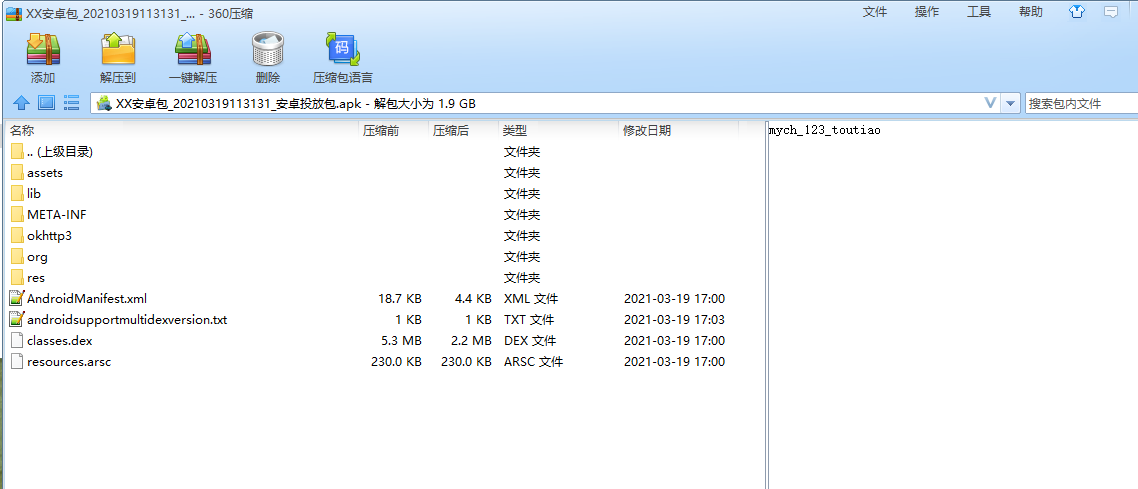Select the 'classes.dex' file name
The width and height of the screenshot is (1138, 489).
(x=60, y=340)
